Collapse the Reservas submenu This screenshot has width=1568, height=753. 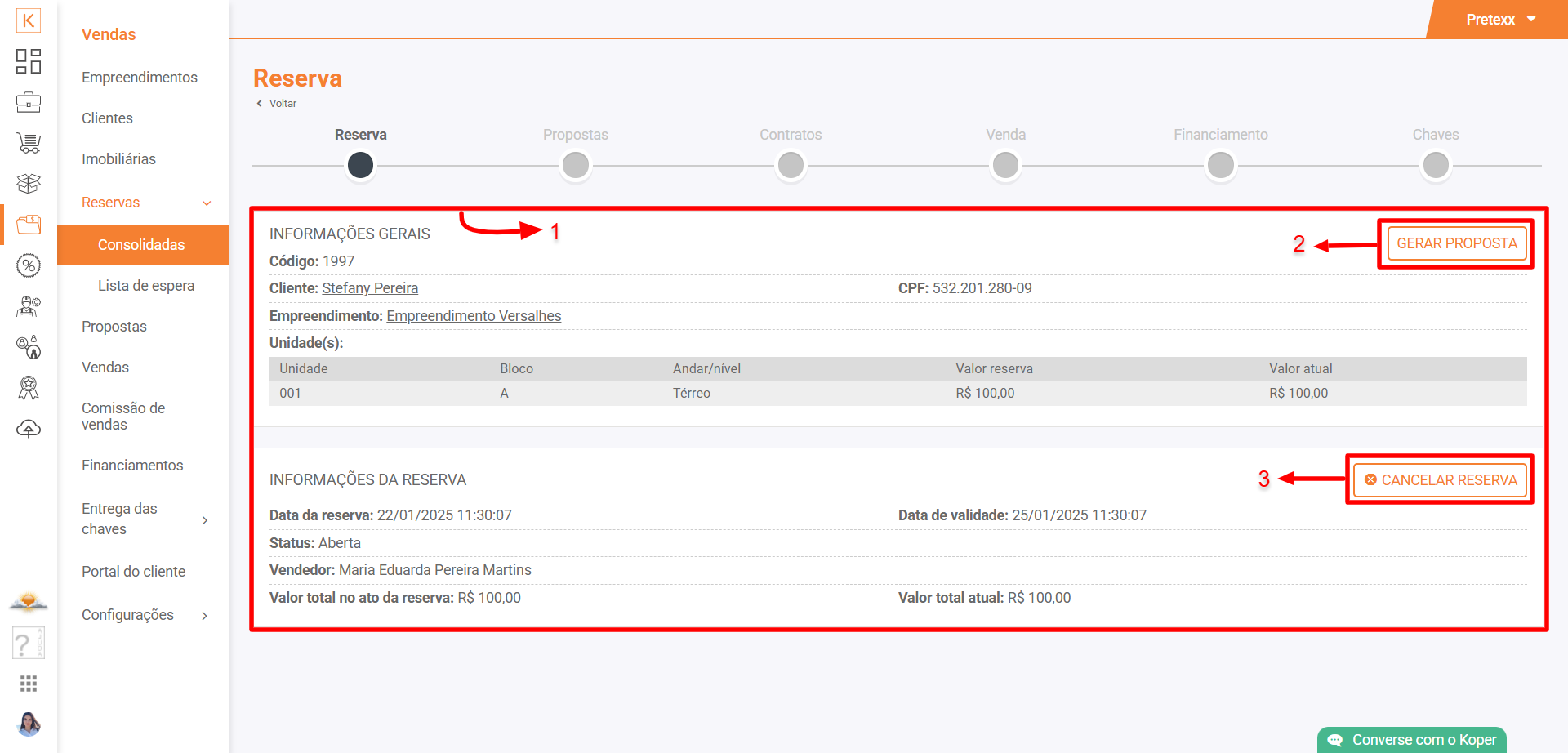pyautogui.click(x=207, y=203)
